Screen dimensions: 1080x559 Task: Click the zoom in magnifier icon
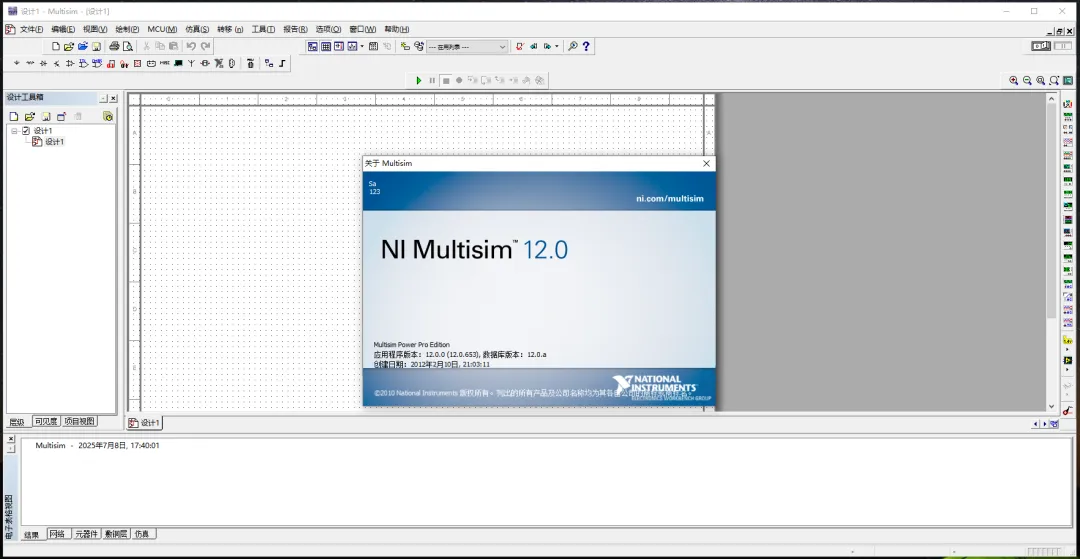(1013, 80)
